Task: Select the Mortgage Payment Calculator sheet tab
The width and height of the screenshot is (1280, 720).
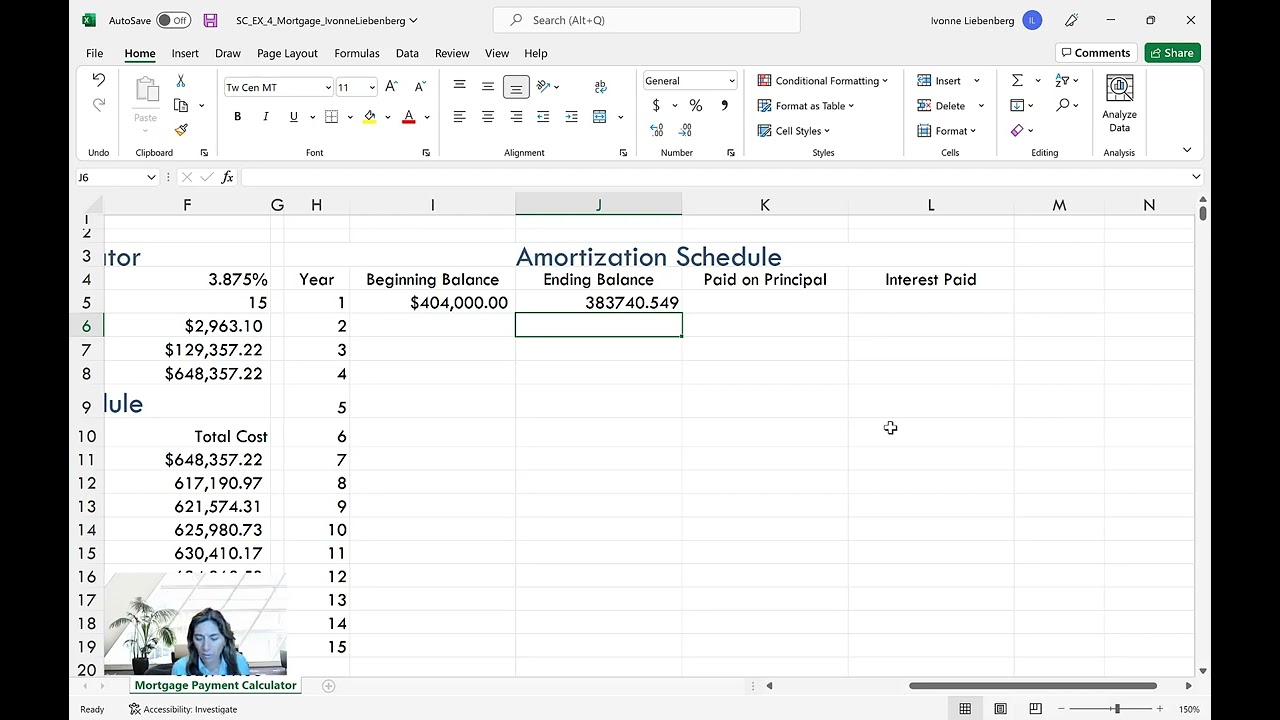Action: tap(215, 686)
